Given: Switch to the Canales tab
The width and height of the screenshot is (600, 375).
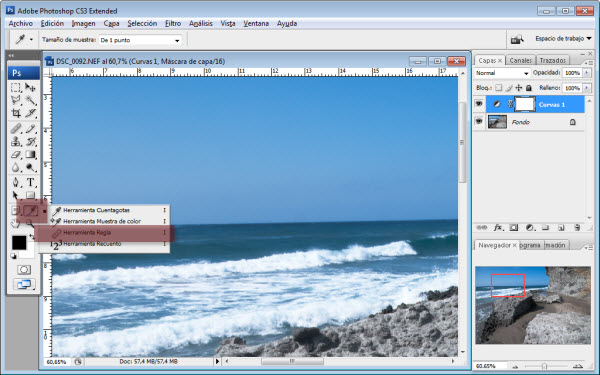Looking at the screenshot, I should [520, 60].
